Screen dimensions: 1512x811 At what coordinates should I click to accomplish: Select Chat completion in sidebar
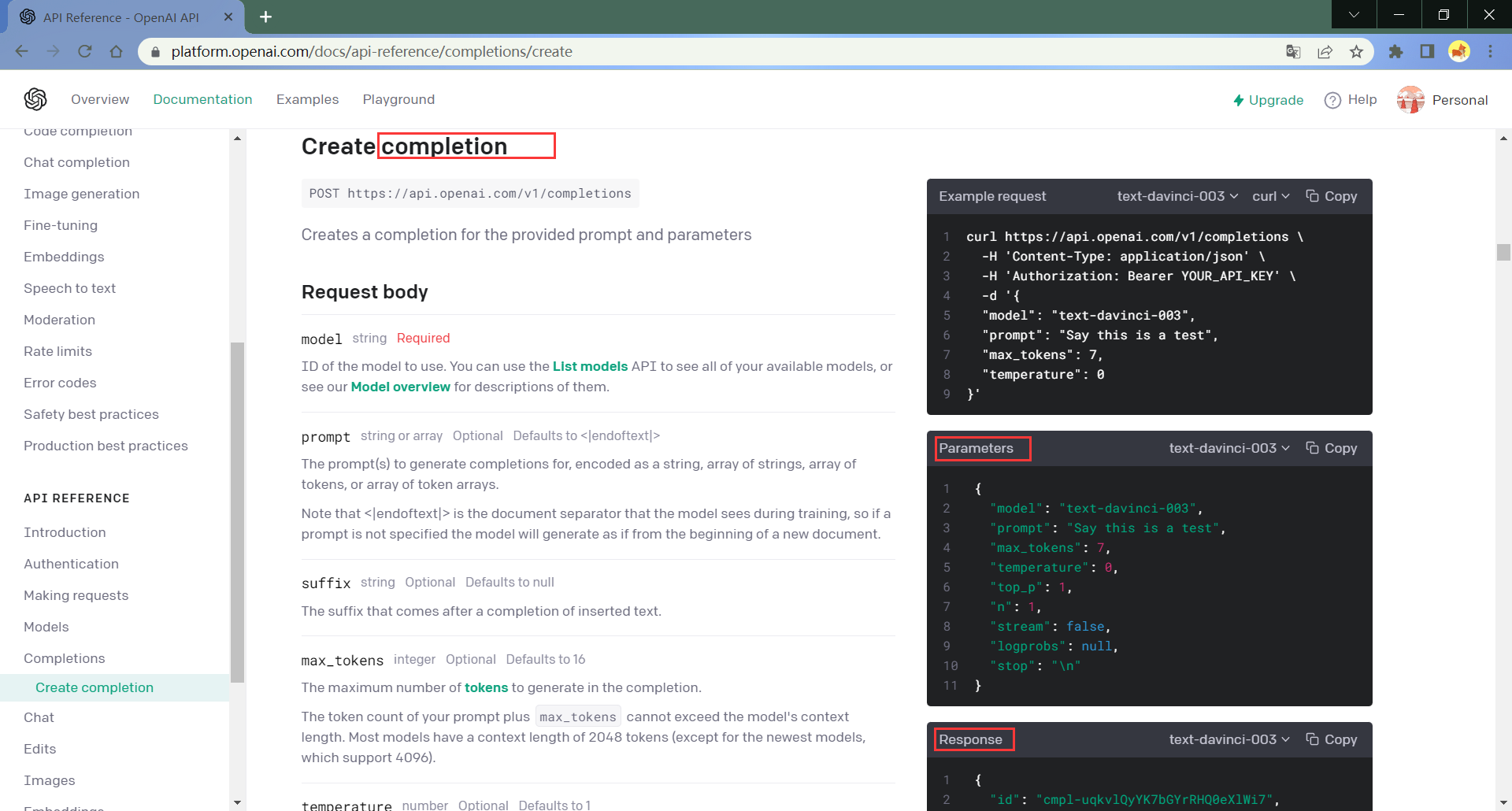(x=76, y=162)
